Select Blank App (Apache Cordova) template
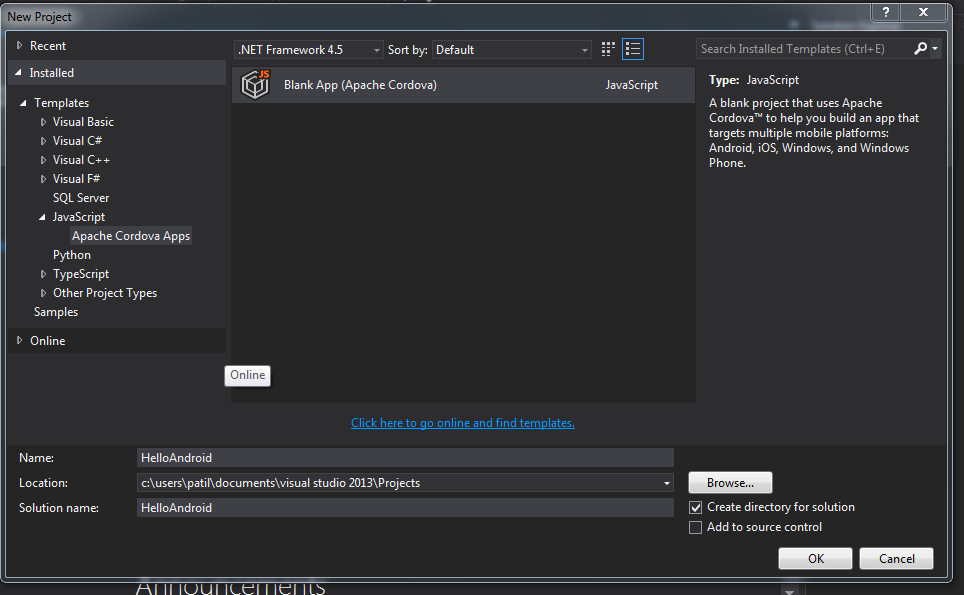Image resolution: width=964 pixels, height=595 pixels. [x=464, y=85]
